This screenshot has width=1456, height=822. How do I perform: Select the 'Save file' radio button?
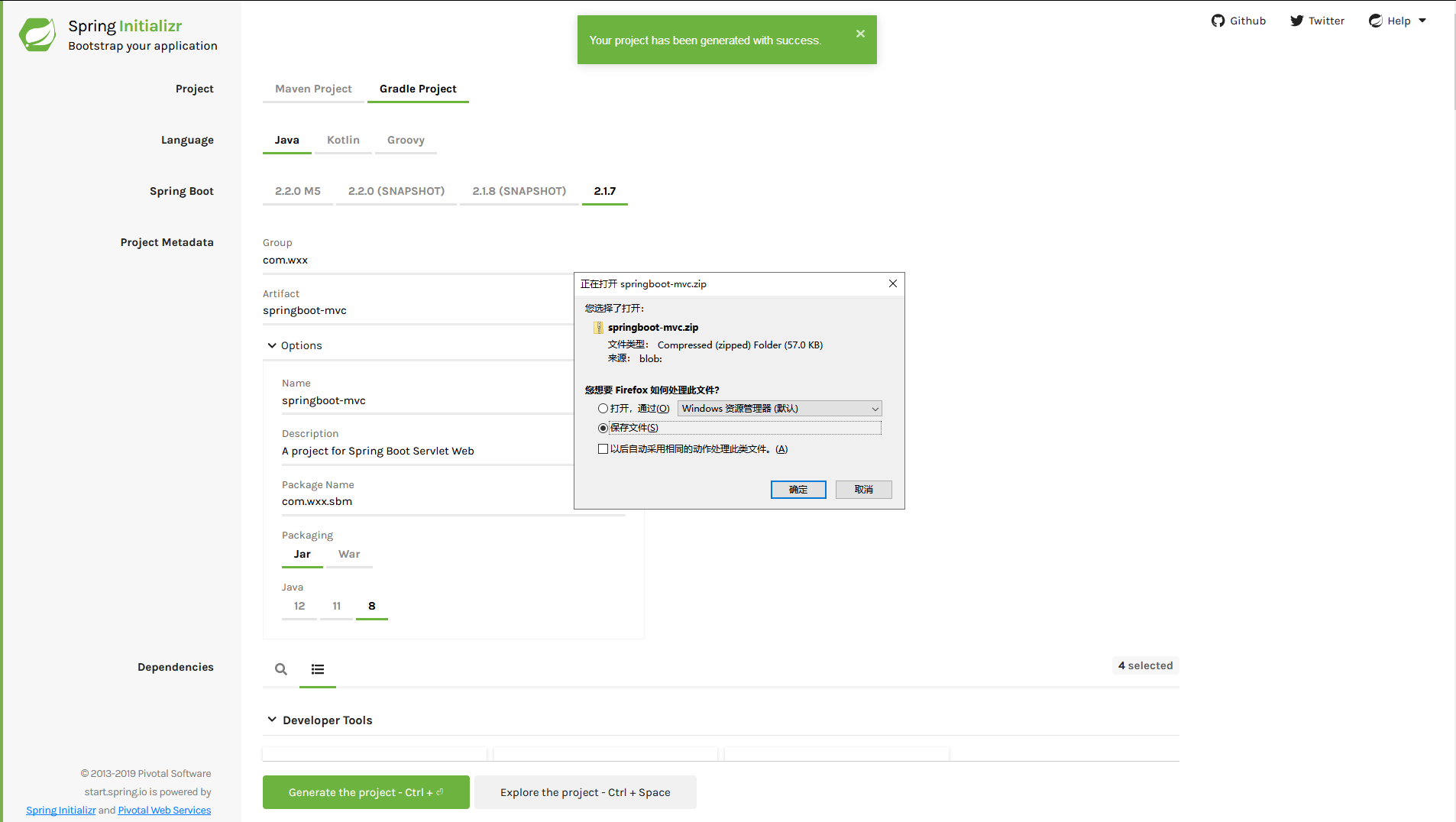point(603,428)
